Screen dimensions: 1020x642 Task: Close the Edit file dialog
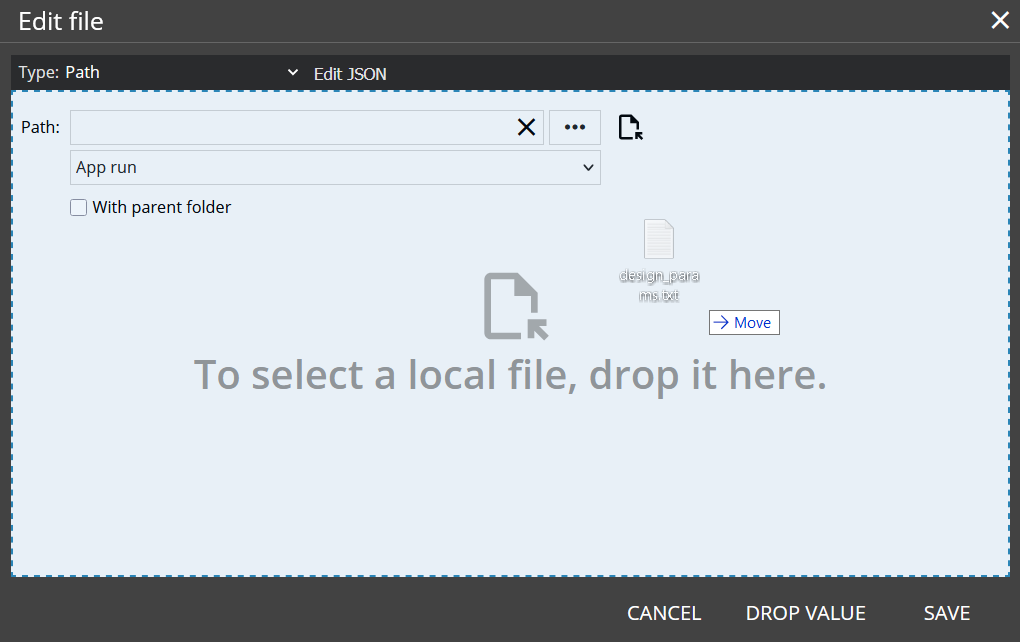pos(999,20)
